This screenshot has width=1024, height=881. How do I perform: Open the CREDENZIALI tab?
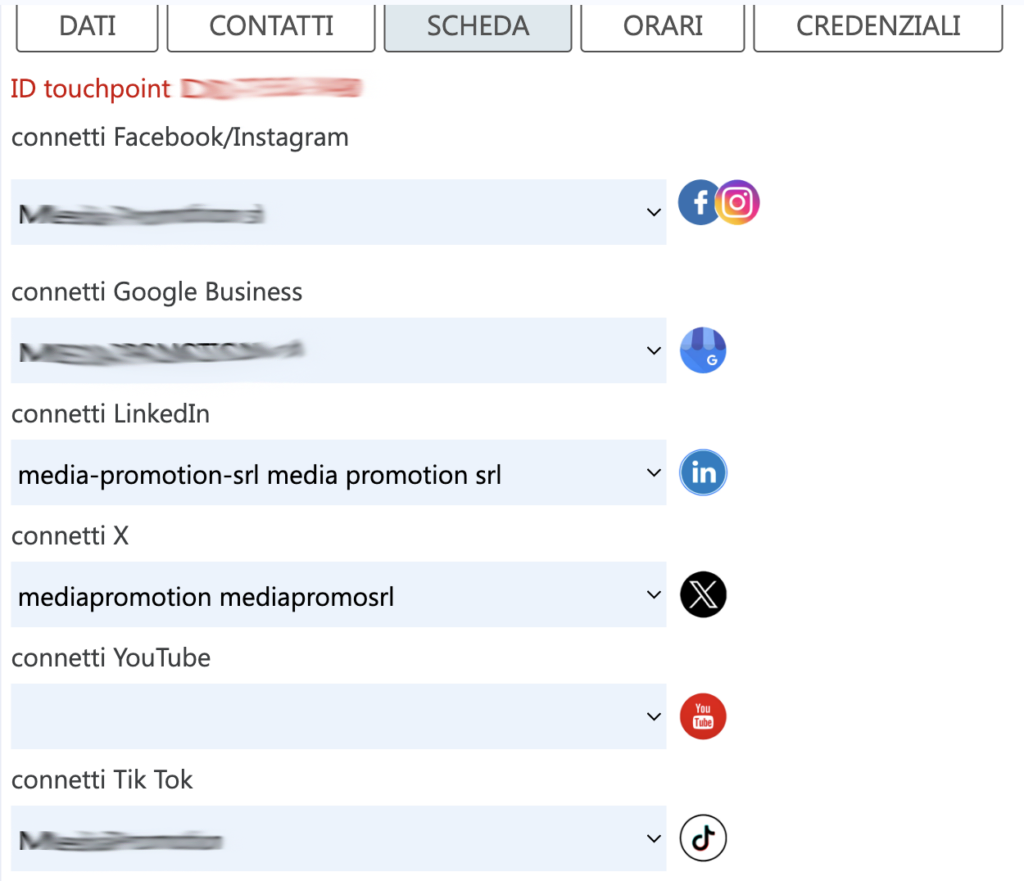coord(878,27)
